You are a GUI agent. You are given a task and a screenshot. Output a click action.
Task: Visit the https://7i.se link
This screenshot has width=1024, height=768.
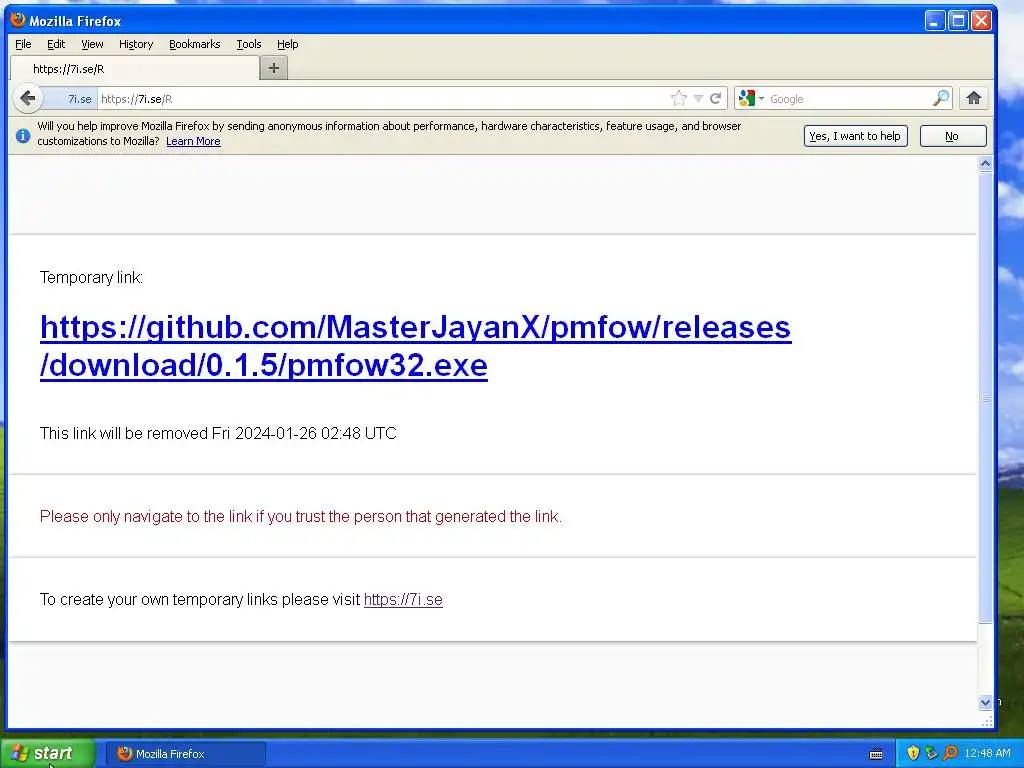(x=403, y=600)
